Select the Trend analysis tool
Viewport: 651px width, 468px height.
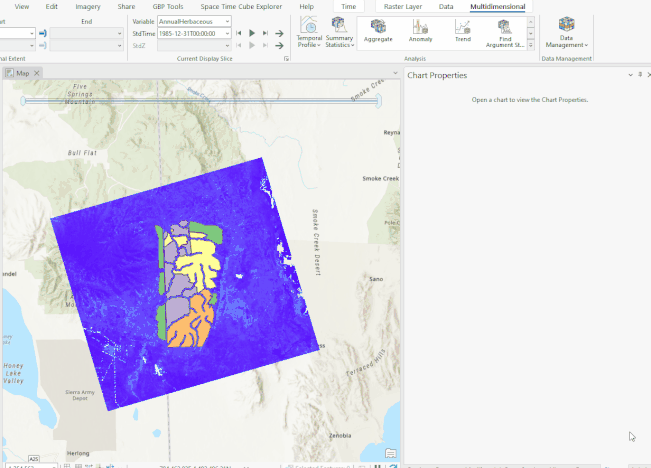463,31
